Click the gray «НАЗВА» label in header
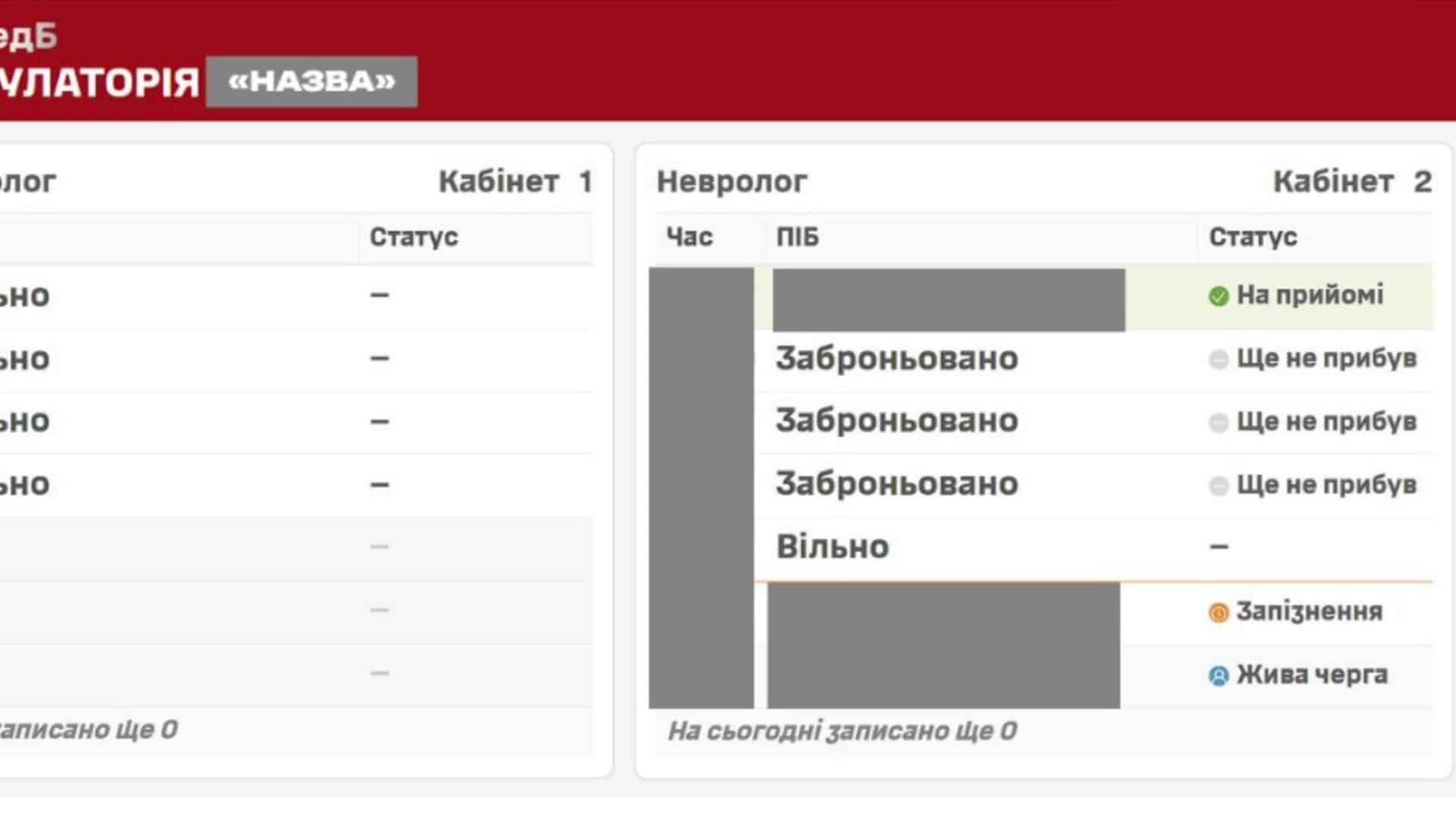1456x819 pixels. (x=312, y=81)
